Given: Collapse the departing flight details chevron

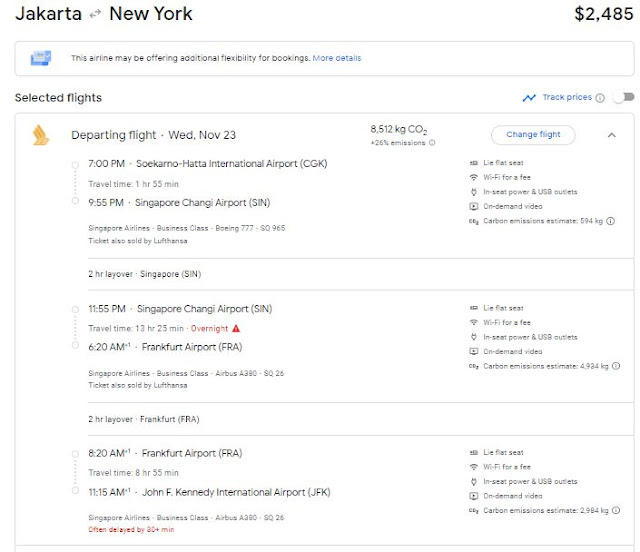Looking at the screenshot, I should click(612, 135).
